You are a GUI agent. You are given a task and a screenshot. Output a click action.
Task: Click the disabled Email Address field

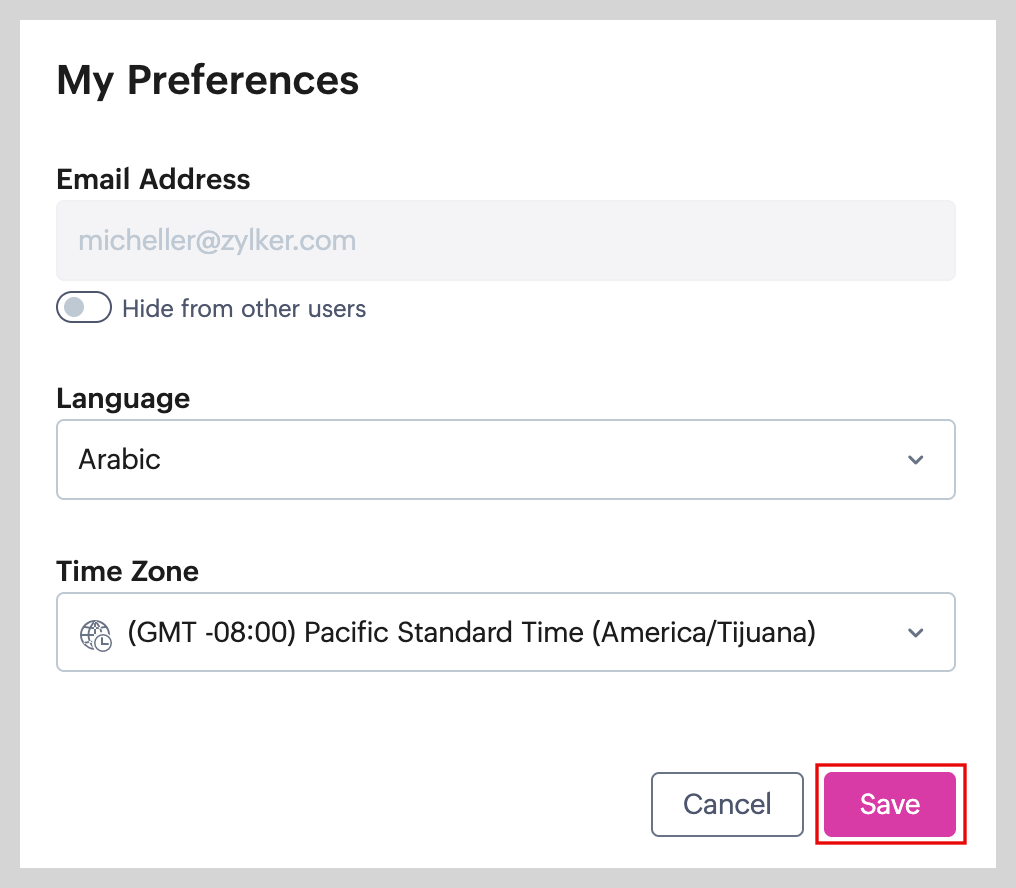(x=505, y=241)
